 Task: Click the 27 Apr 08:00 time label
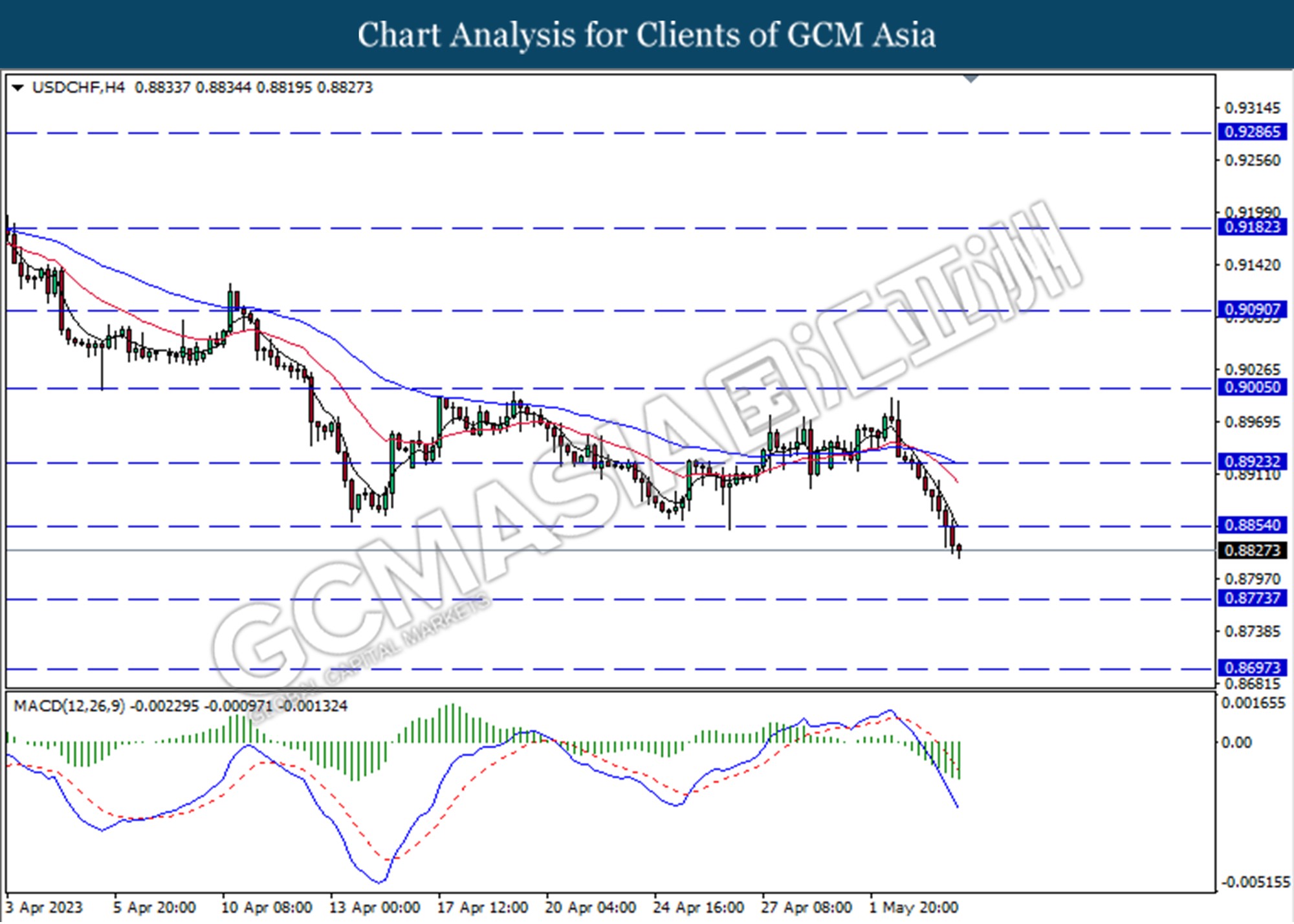pyautogui.click(x=806, y=908)
